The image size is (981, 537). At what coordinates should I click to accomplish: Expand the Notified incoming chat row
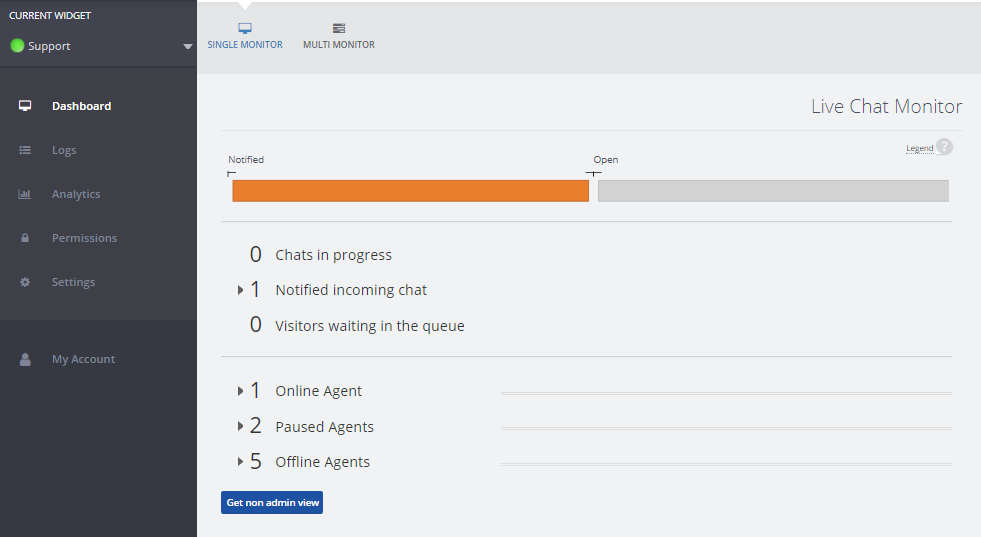coord(240,290)
